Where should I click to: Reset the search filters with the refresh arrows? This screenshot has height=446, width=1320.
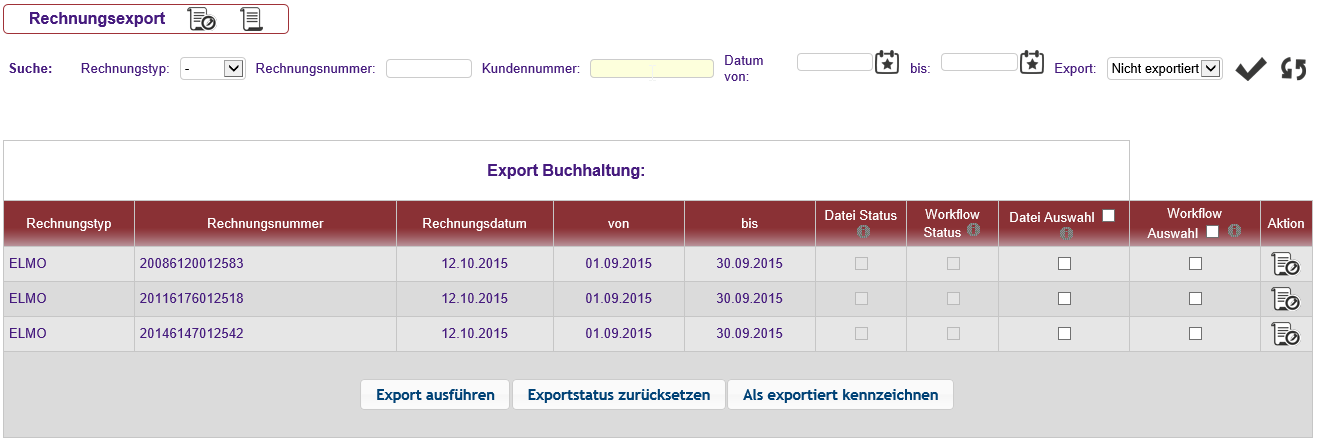[1294, 69]
